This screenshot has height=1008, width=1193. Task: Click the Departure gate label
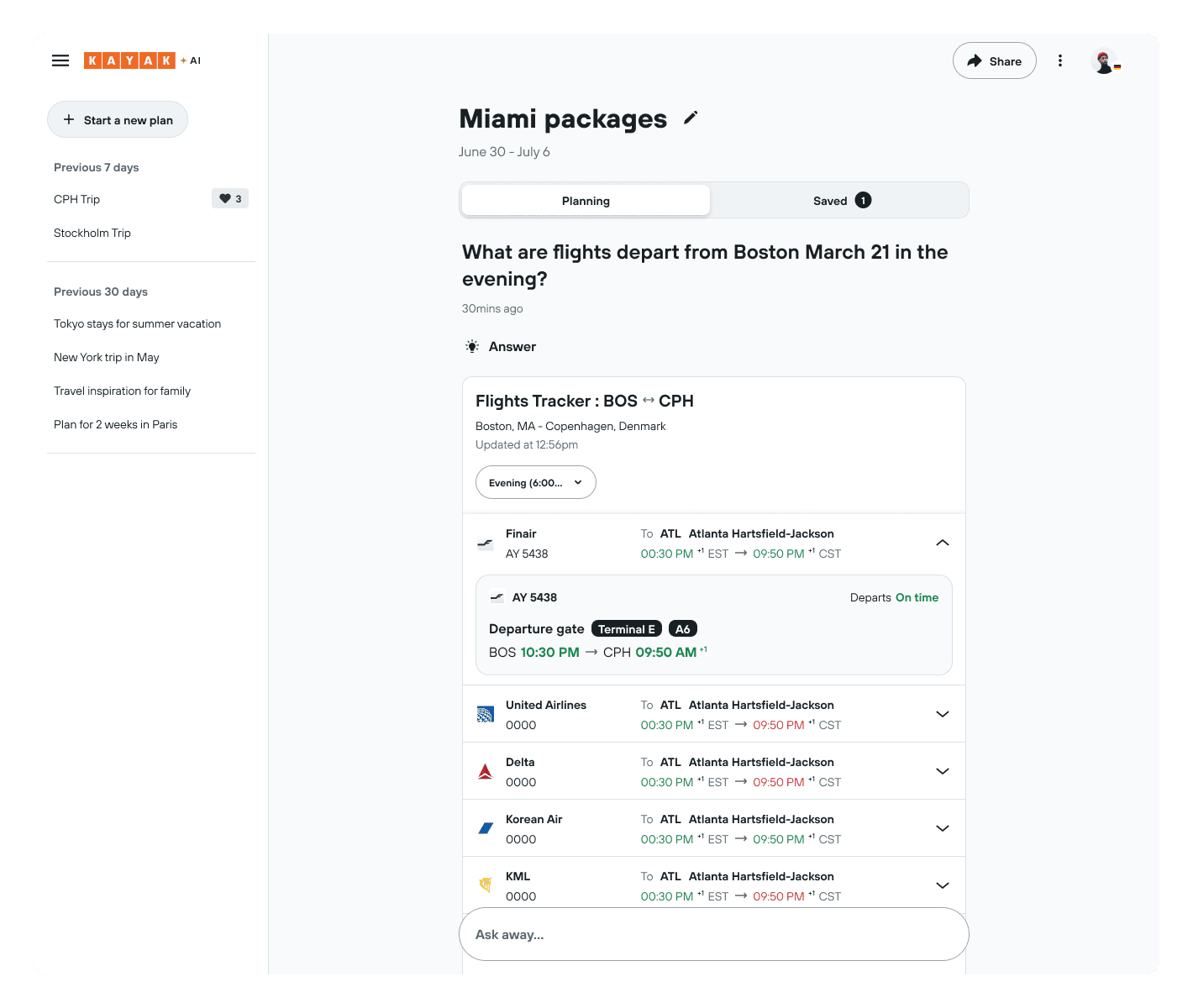[x=537, y=628]
